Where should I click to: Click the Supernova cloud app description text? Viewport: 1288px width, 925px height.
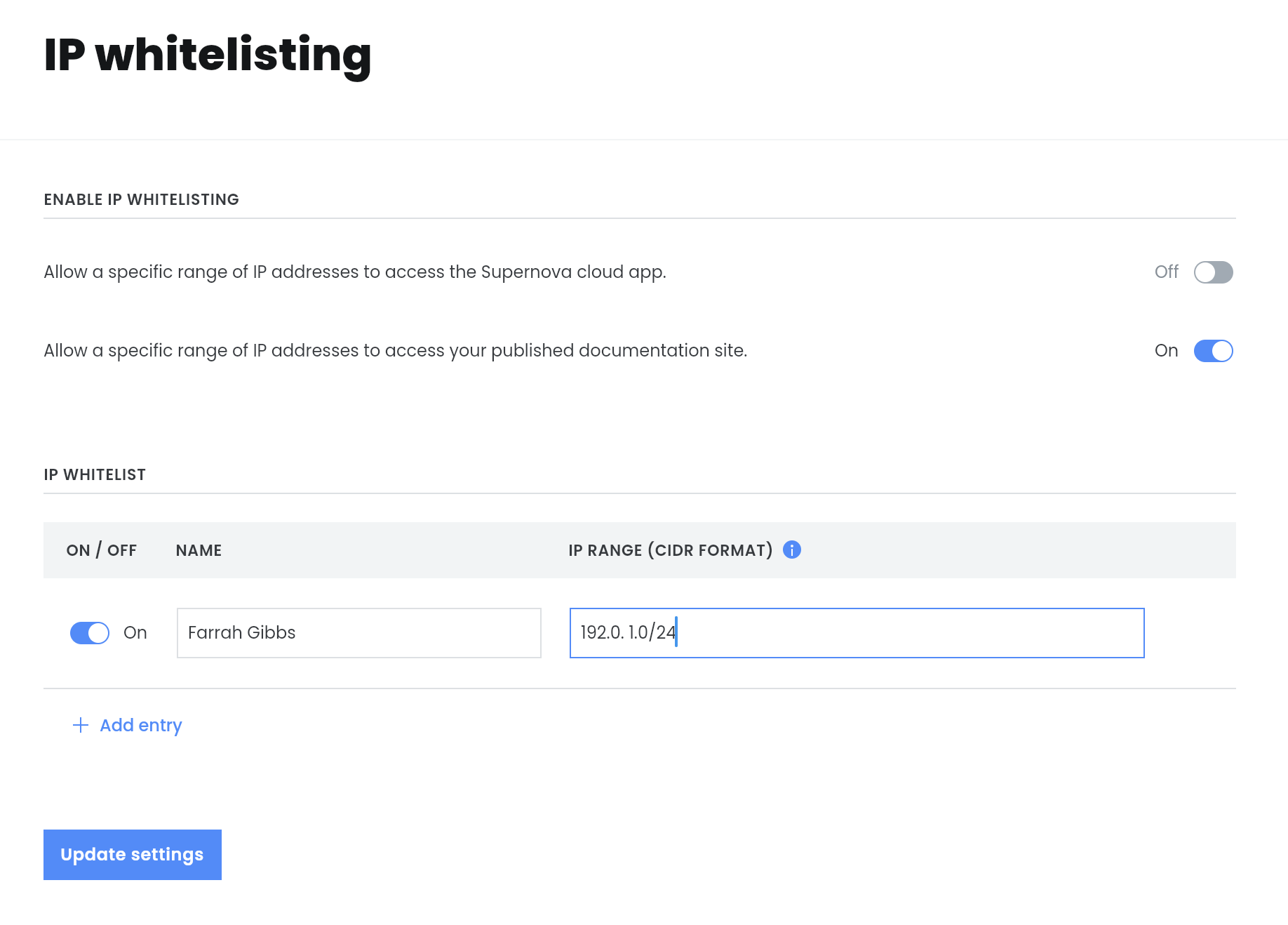[x=355, y=272]
